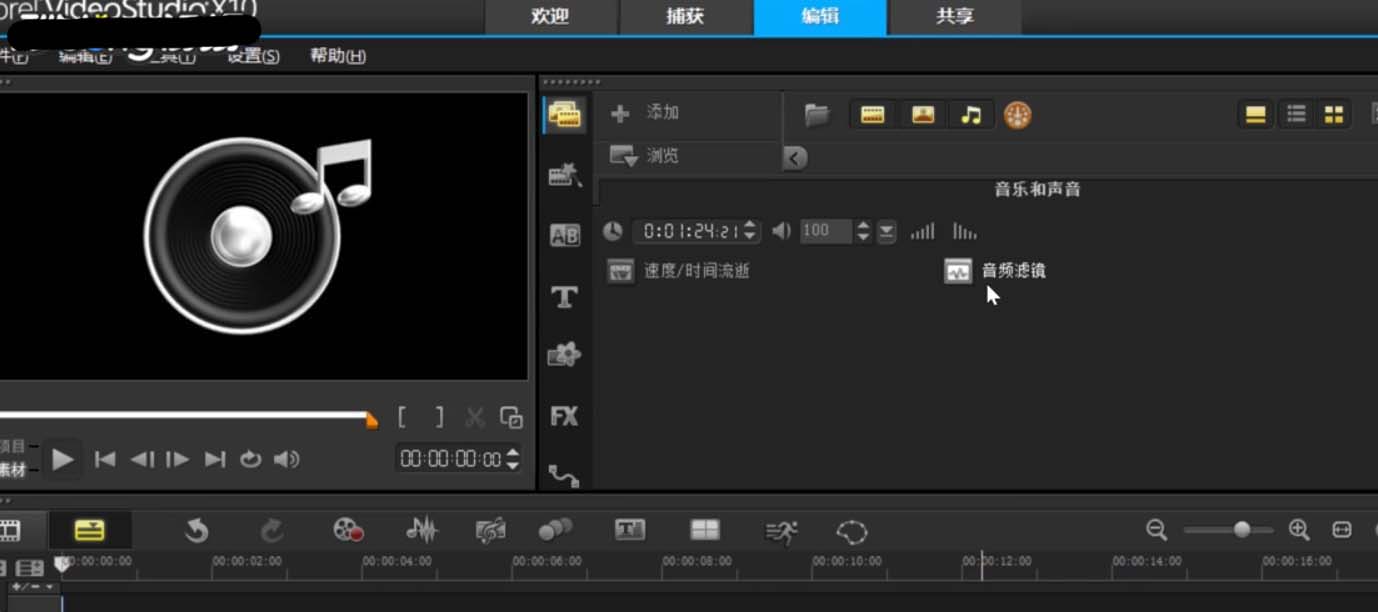
Task: Open the Graphic library flower icon
Action: pyautogui.click(x=564, y=355)
